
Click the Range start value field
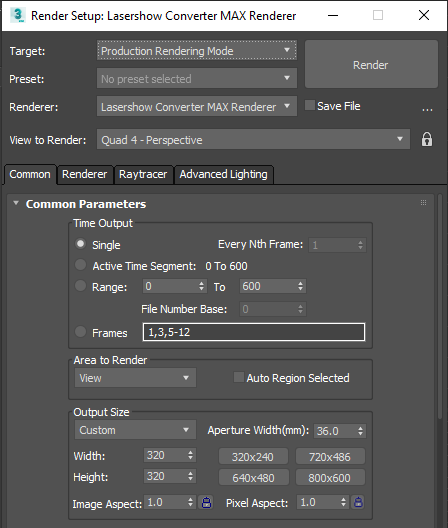tap(170, 286)
